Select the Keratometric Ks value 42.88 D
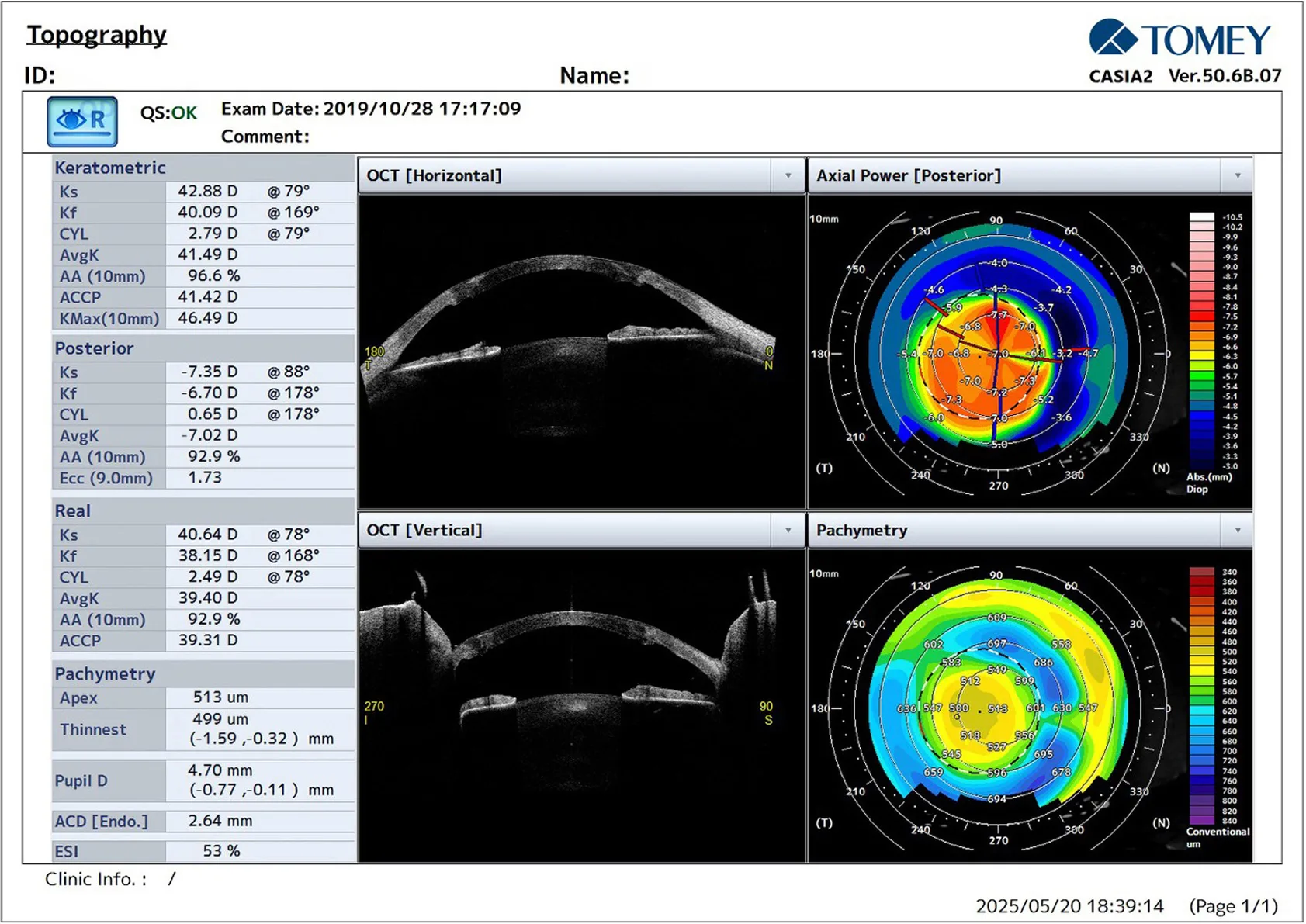Screen dimensions: 1306x924 tap(208, 191)
